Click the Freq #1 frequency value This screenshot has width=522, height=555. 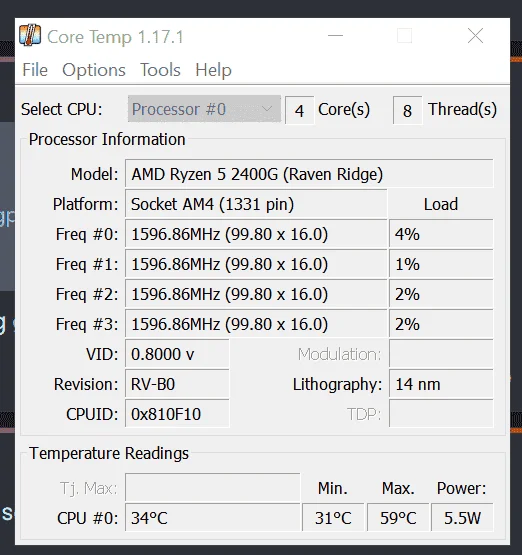[256, 264]
